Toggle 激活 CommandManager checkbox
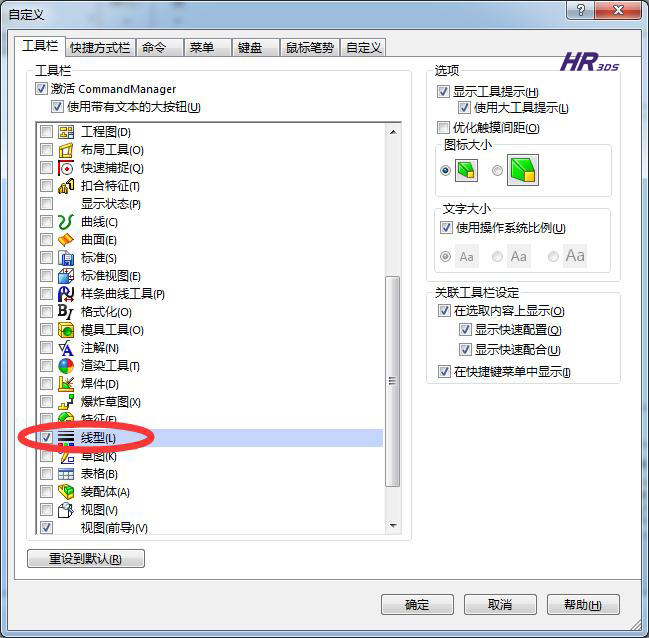Image resolution: width=649 pixels, height=638 pixels. pyautogui.click(x=41, y=88)
